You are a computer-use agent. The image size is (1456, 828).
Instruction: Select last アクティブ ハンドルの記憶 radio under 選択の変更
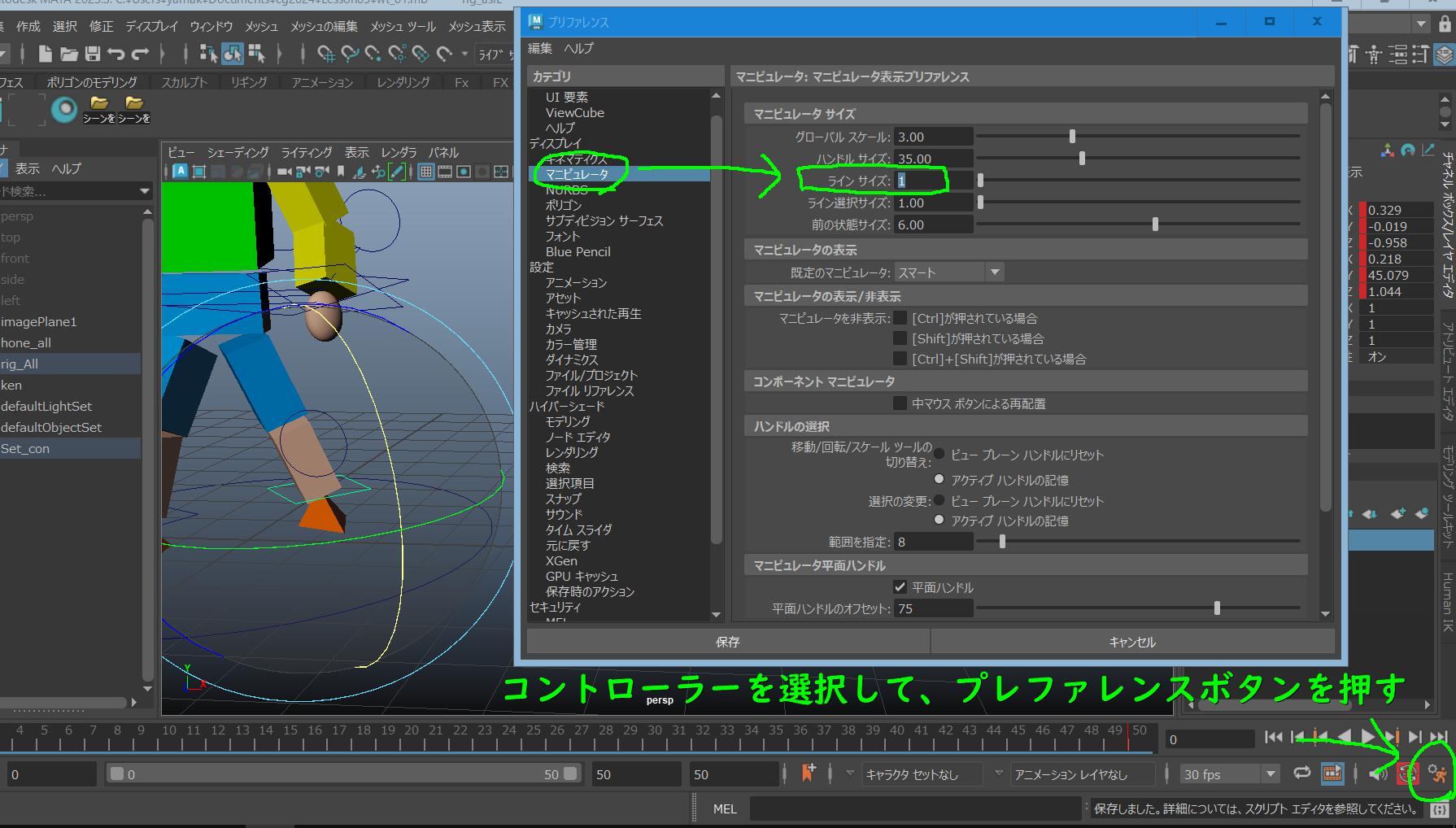tap(939, 520)
